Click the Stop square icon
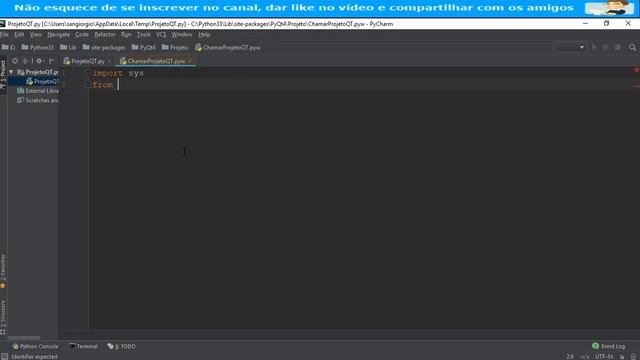 [x=618, y=47]
